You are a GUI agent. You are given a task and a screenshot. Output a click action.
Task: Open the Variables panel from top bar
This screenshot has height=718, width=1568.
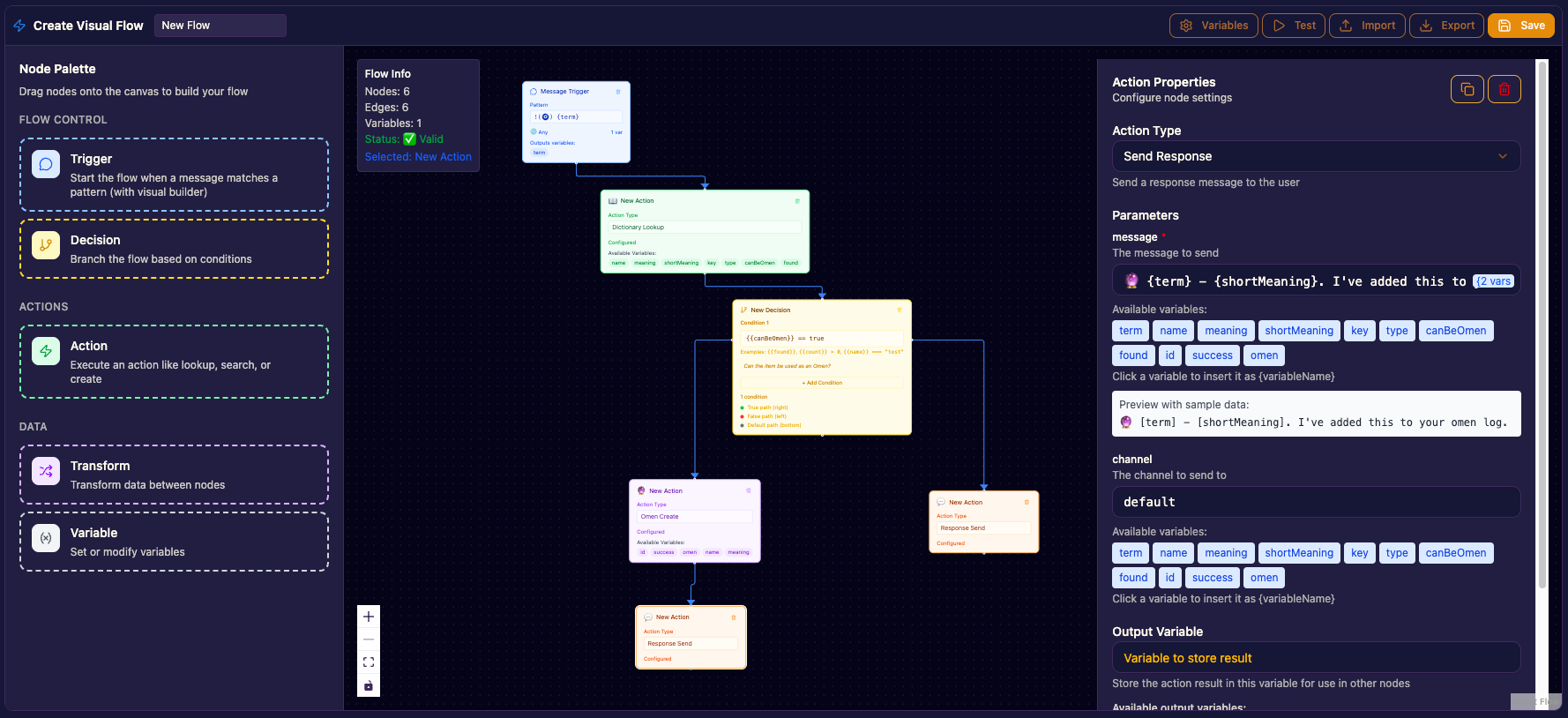[1213, 26]
